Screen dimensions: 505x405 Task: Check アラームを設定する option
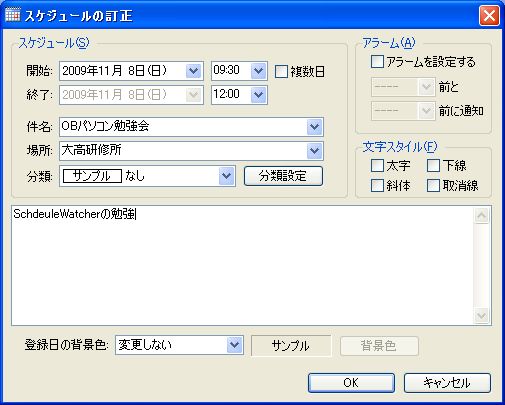click(377, 62)
